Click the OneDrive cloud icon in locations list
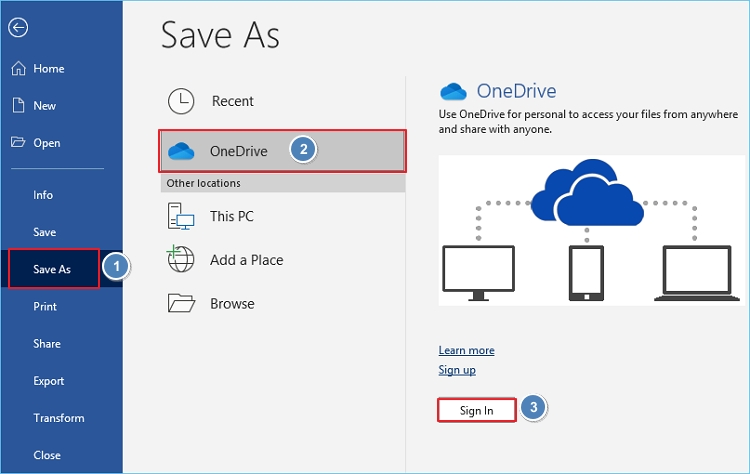The height and width of the screenshot is (474, 750). (181, 151)
